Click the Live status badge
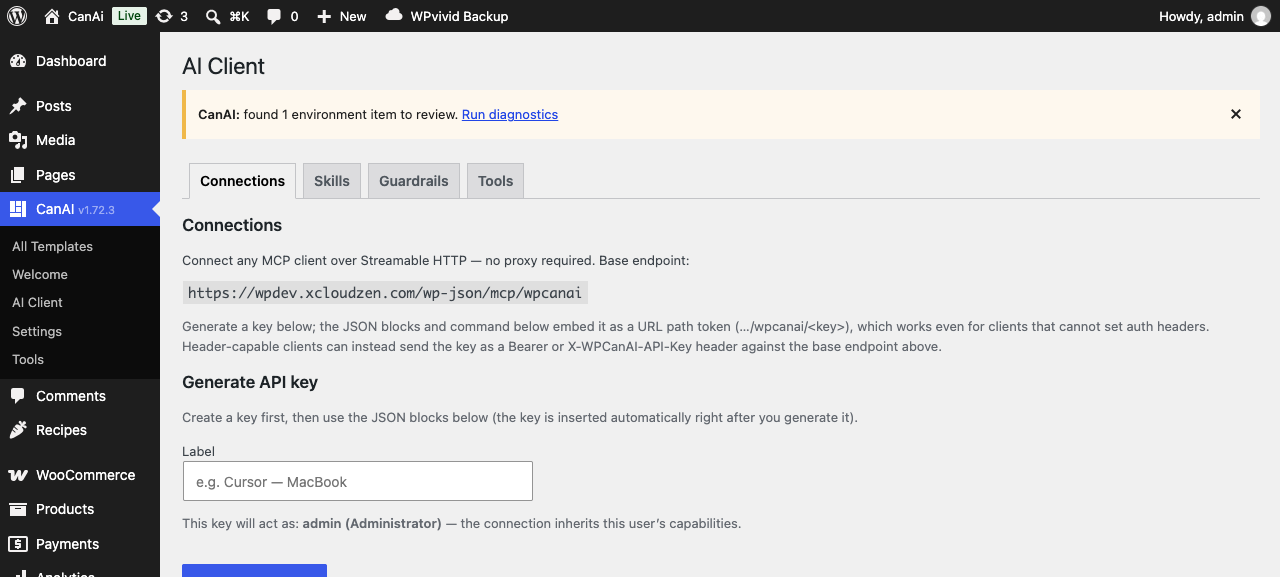This screenshot has height=577, width=1280. coord(128,16)
